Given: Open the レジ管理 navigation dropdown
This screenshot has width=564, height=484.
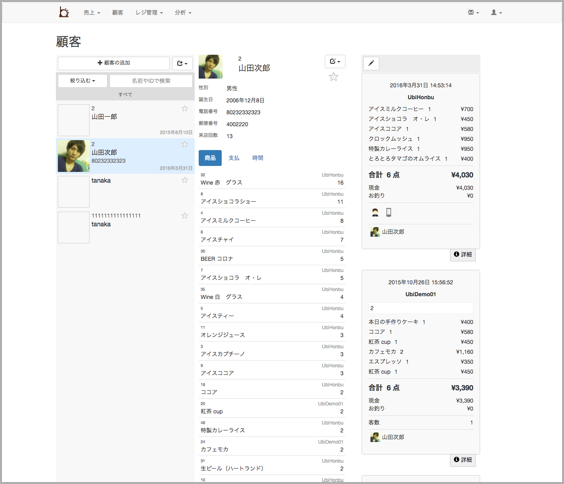Looking at the screenshot, I should click(x=149, y=13).
